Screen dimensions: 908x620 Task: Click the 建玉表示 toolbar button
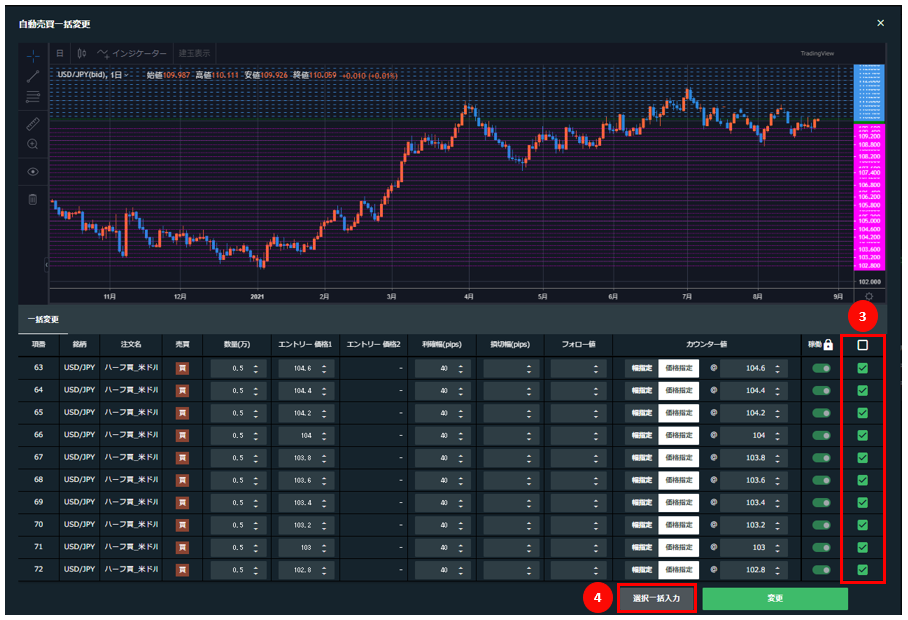194,53
